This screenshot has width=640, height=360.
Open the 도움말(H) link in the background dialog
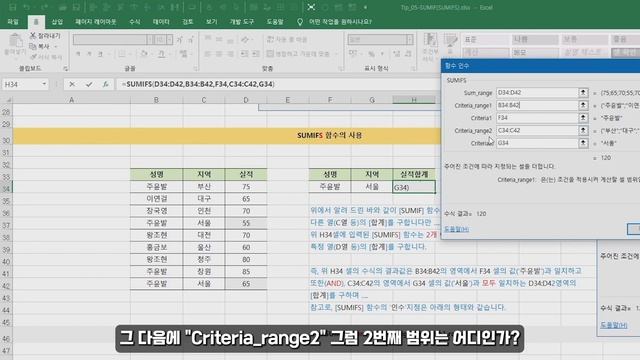[x=613, y=325]
